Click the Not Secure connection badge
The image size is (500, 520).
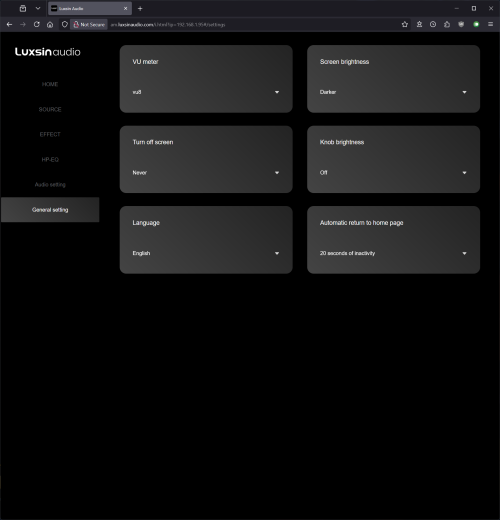[x=89, y=24]
